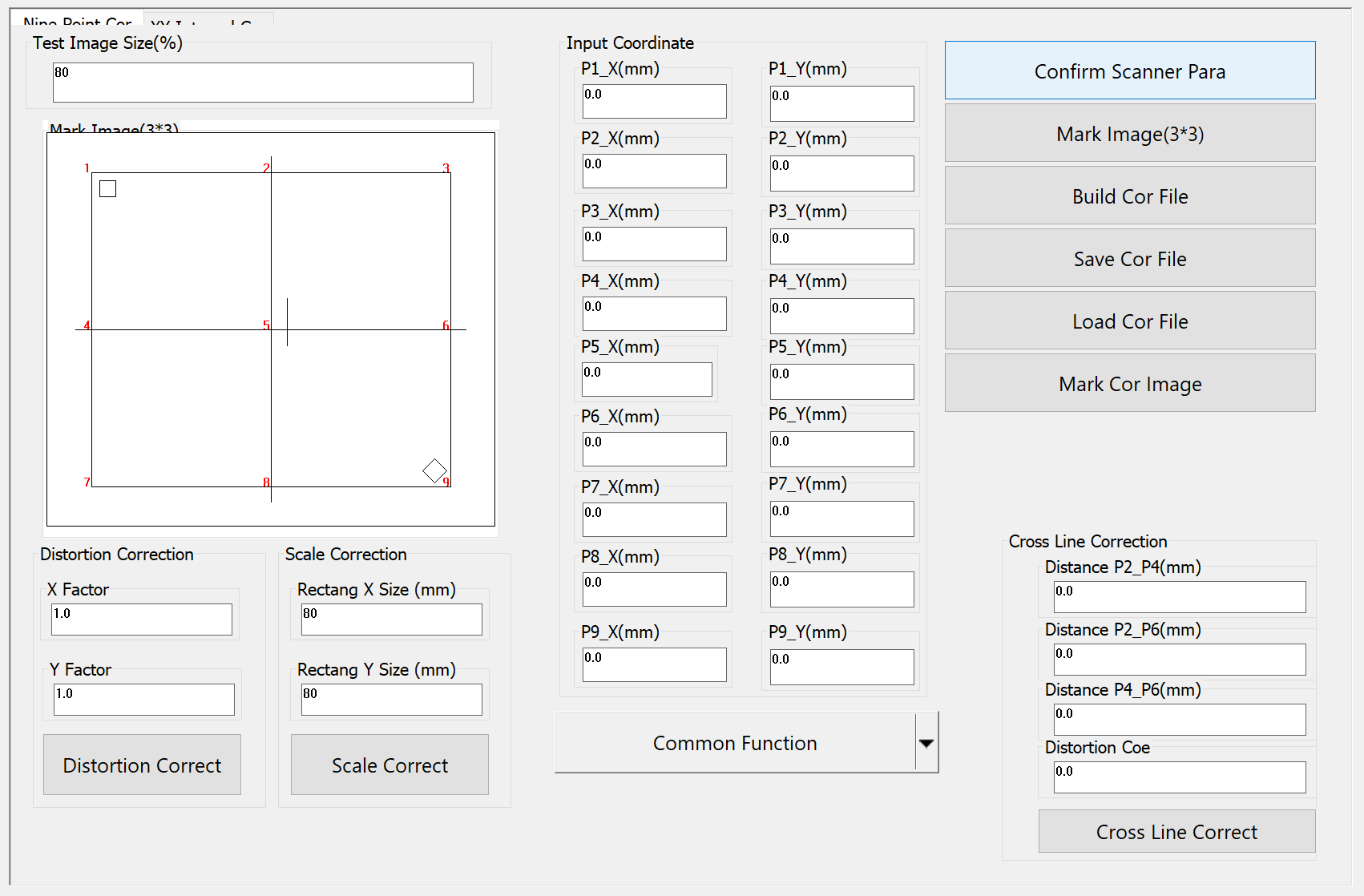
Task: Focus the Distance P2_P6(mm) field
Action: [1180, 660]
